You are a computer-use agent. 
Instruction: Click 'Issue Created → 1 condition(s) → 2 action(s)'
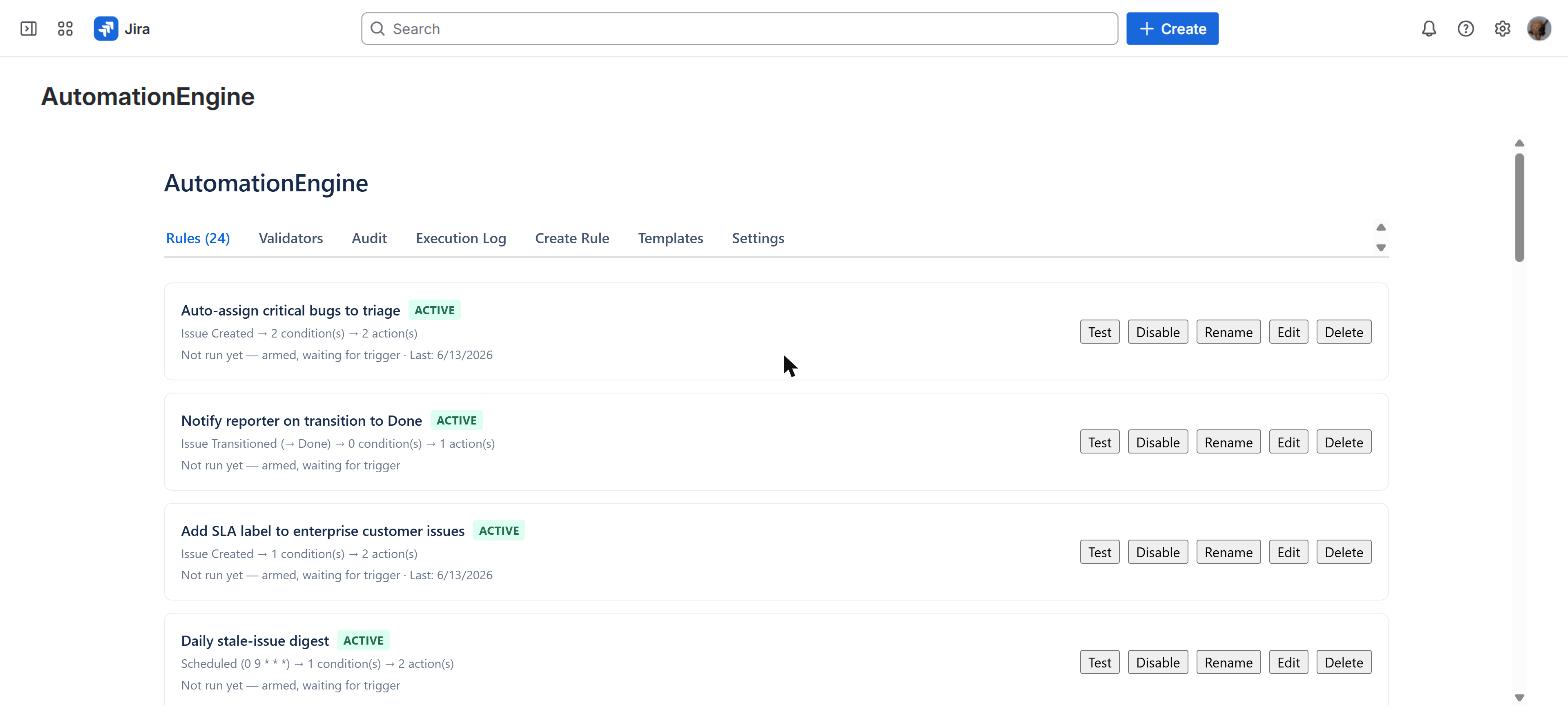coord(299,553)
